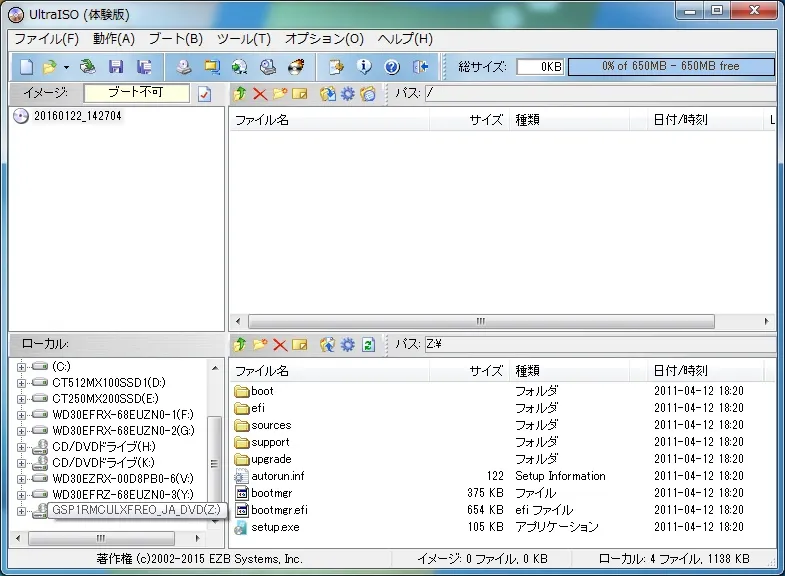Expand the CD/DVDドライブ(K:) node

pos(21,463)
